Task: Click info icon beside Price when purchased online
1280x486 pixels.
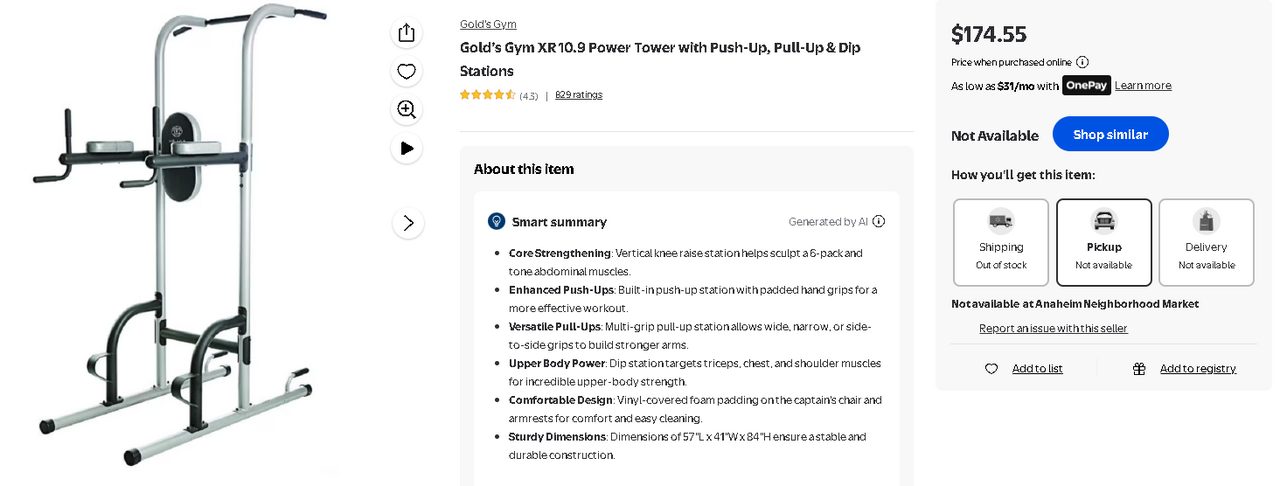Action: (x=1082, y=62)
